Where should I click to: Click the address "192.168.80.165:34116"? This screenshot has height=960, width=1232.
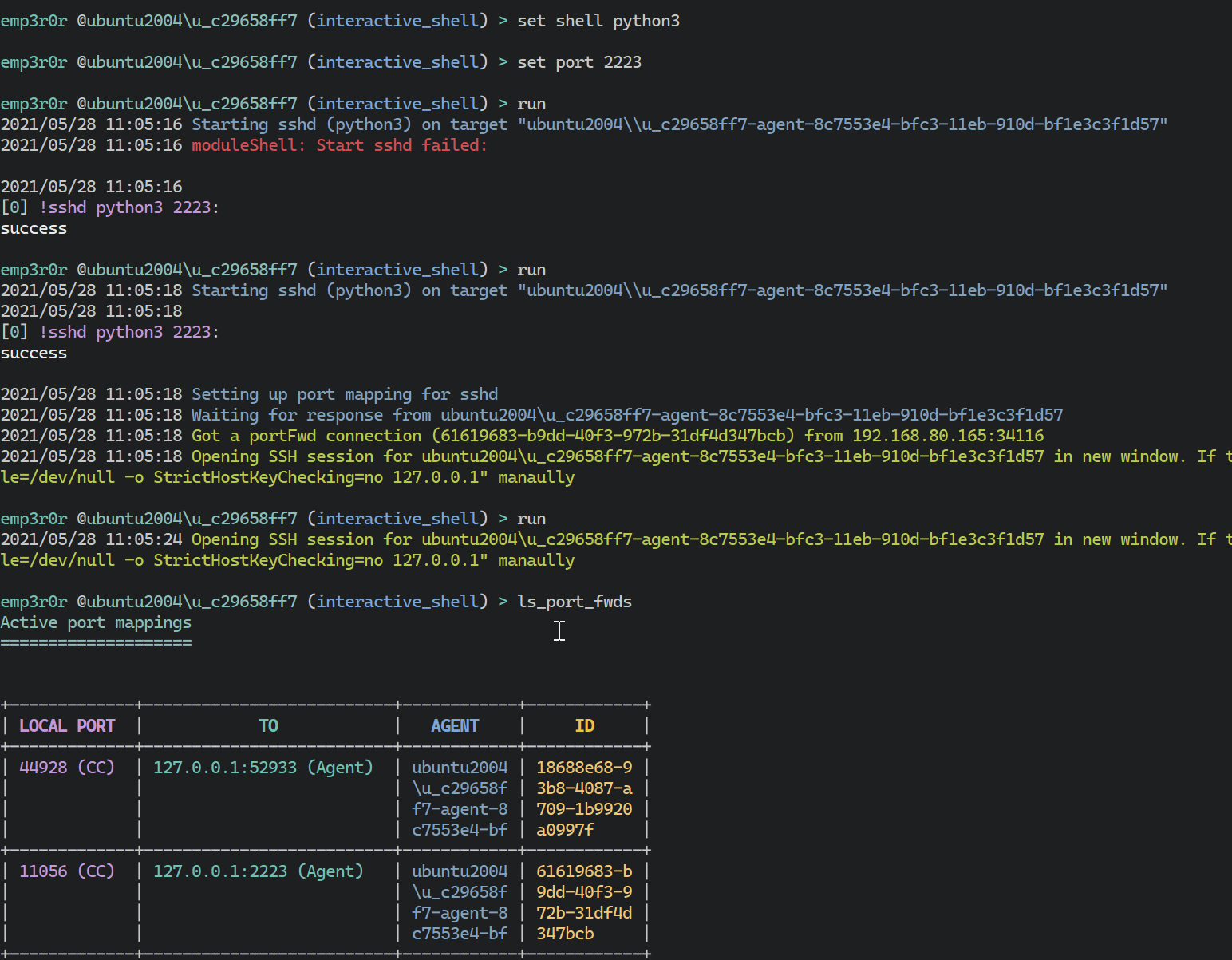(x=948, y=436)
